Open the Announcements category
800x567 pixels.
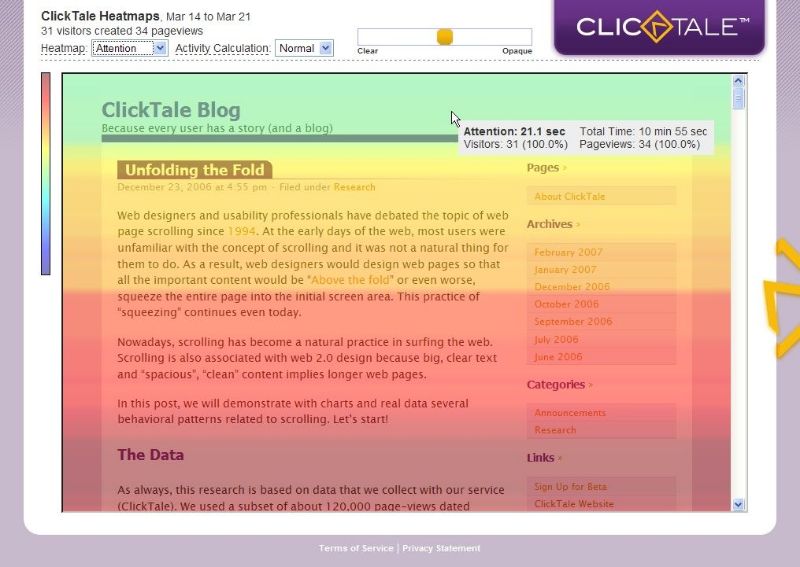[570, 413]
